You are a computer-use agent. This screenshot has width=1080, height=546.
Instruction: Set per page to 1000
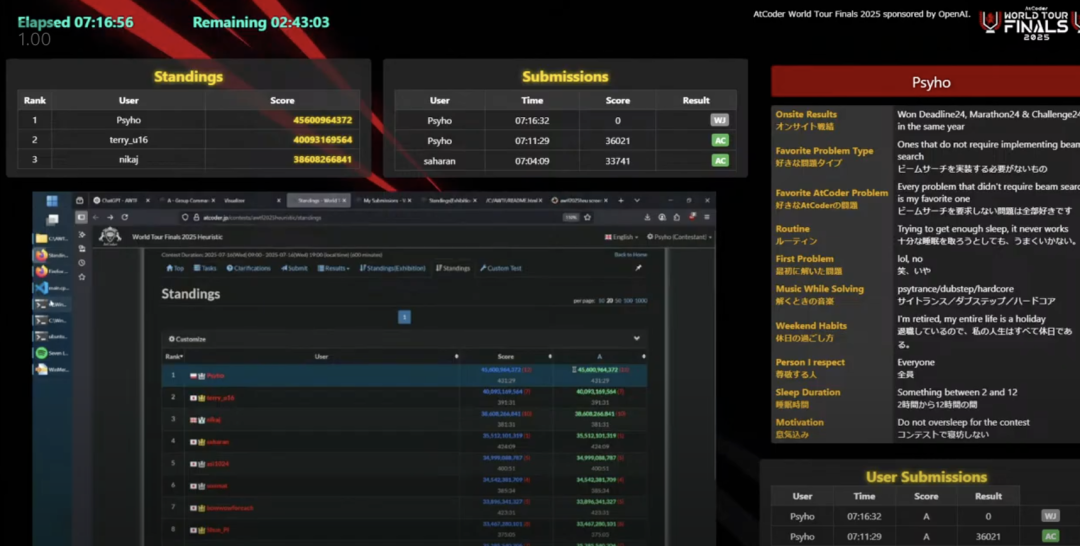[641, 301]
